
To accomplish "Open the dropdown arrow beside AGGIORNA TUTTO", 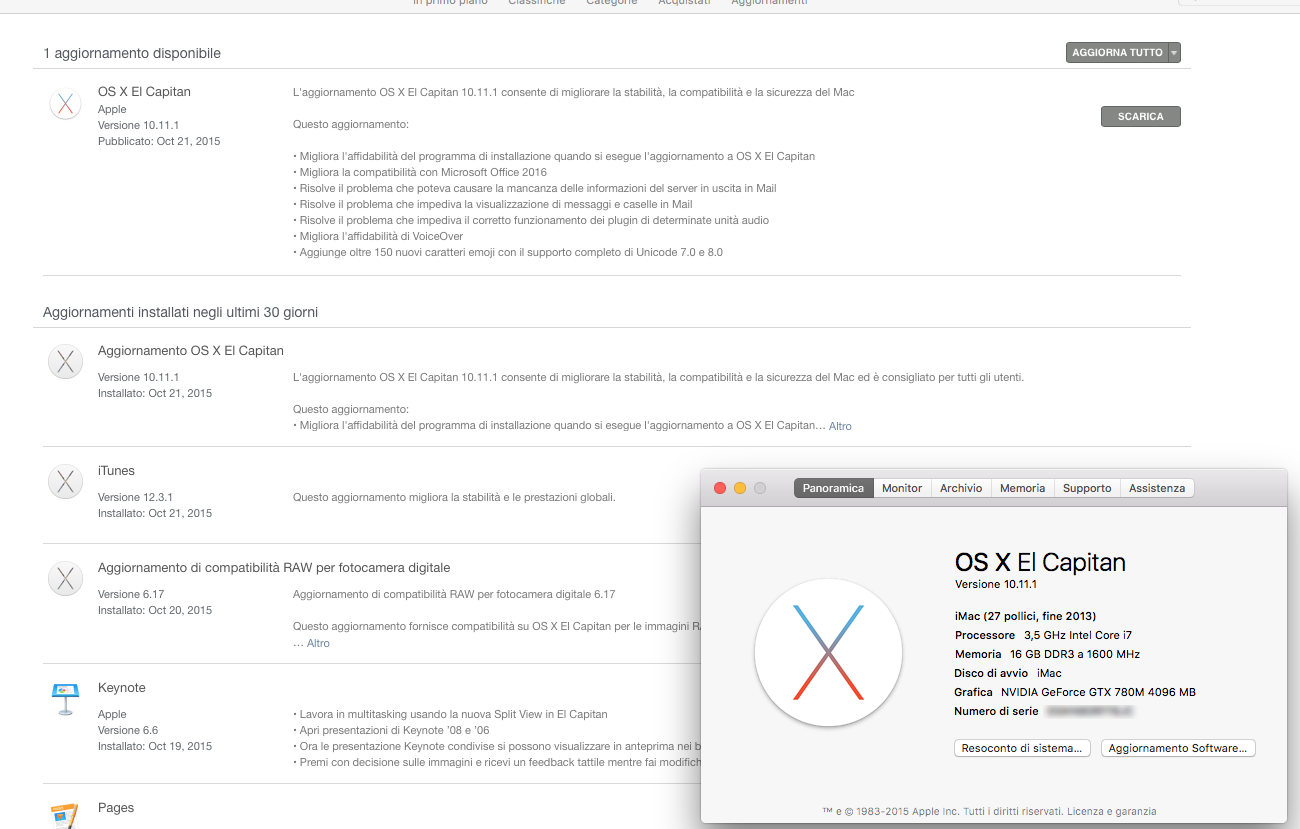I will click(1174, 53).
